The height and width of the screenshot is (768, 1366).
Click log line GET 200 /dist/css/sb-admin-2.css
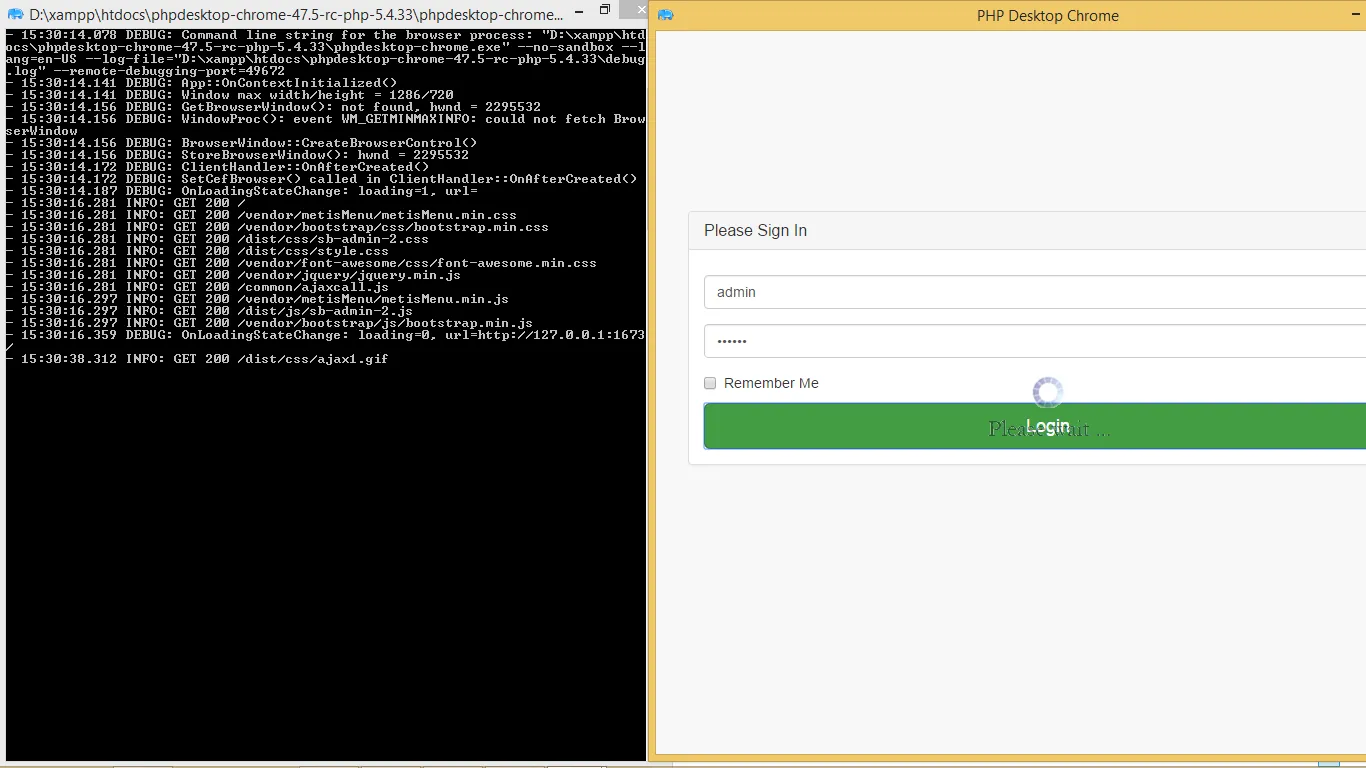(x=217, y=239)
